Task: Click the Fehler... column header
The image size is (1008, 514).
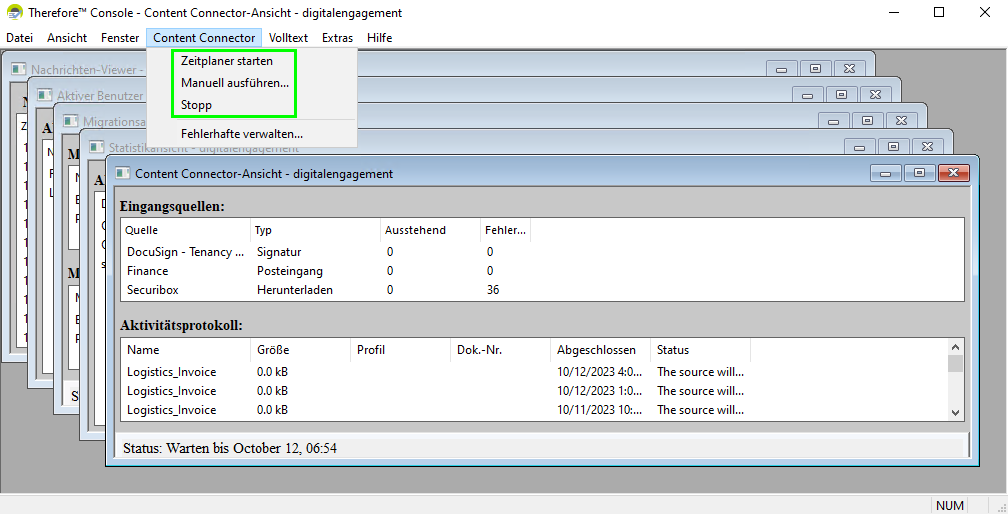Action: point(505,230)
